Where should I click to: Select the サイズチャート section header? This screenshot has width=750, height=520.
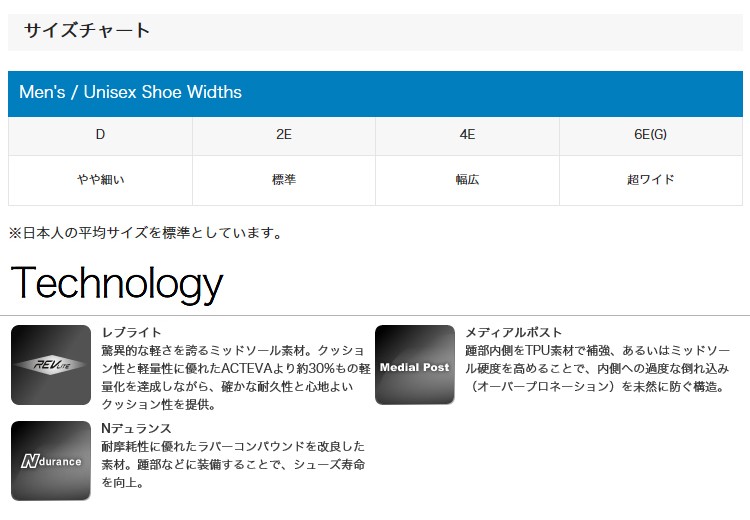point(375,32)
